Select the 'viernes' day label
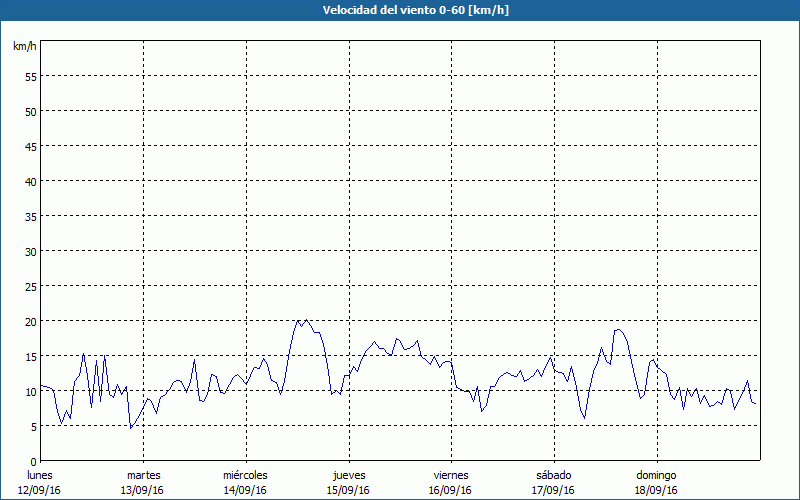Screen dimensions: 800x500 tap(451, 475)
